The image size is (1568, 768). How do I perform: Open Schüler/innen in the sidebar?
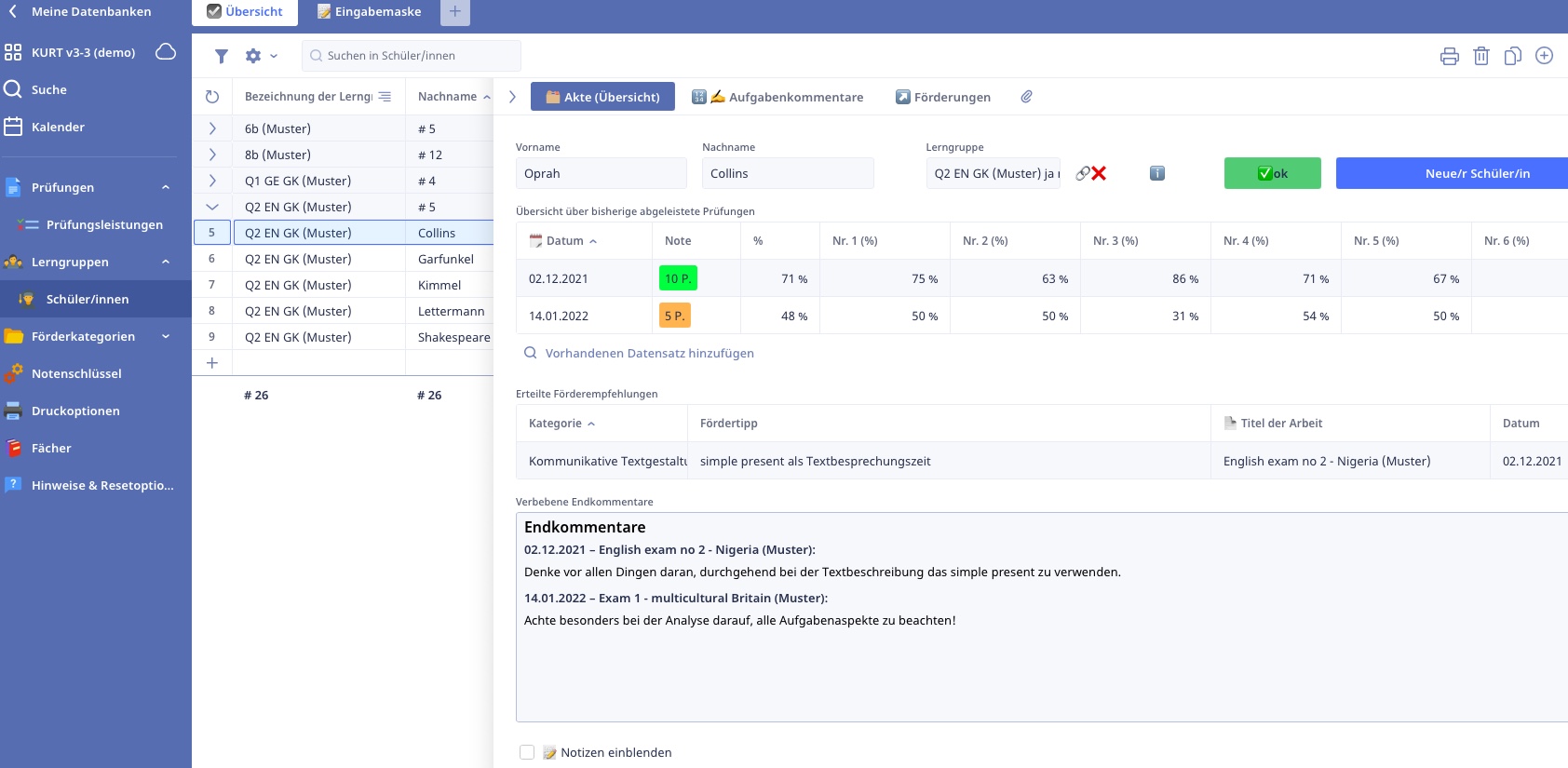click(x=88, y=299)
